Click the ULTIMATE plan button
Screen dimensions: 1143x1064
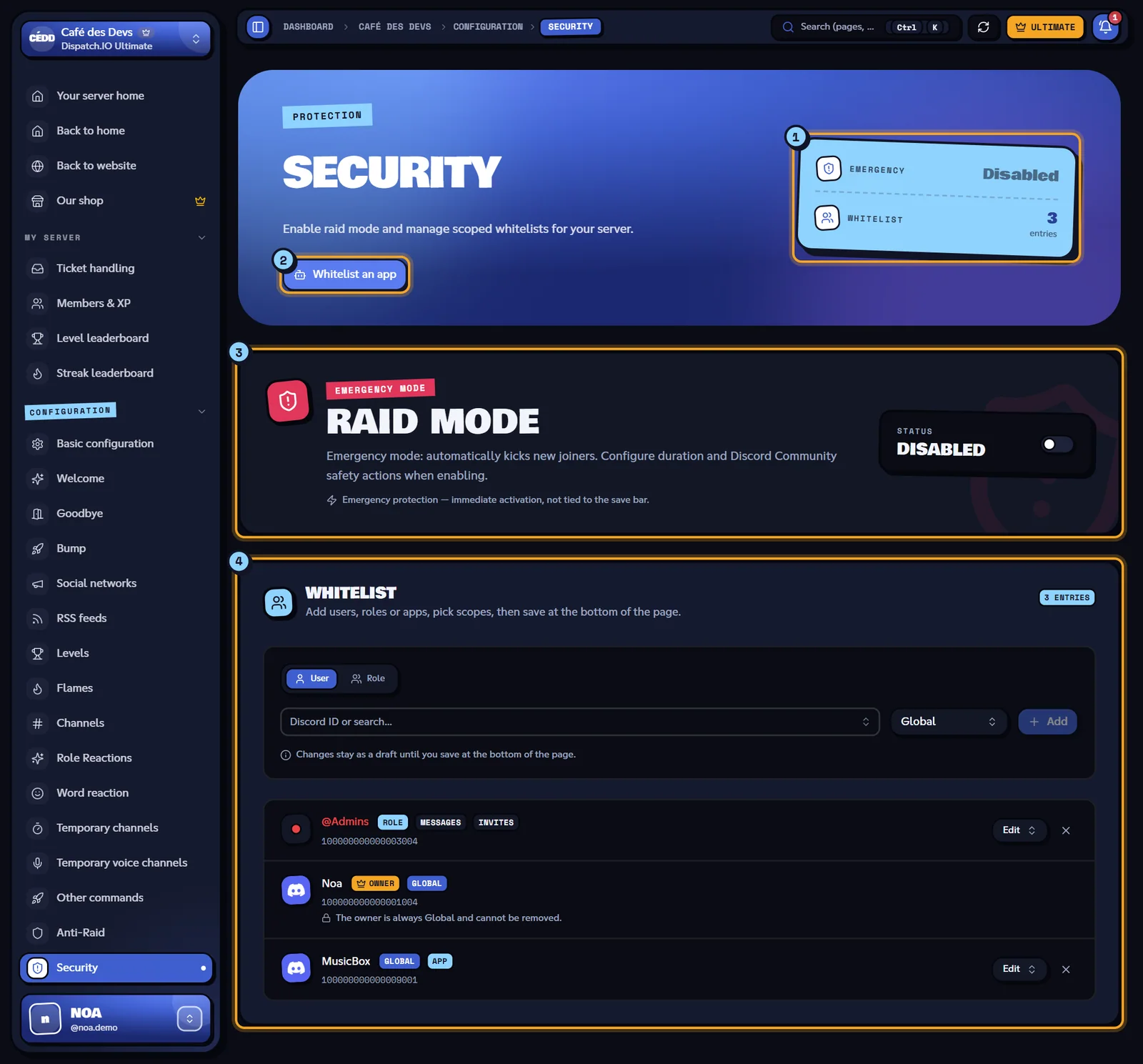(1045, 27)
